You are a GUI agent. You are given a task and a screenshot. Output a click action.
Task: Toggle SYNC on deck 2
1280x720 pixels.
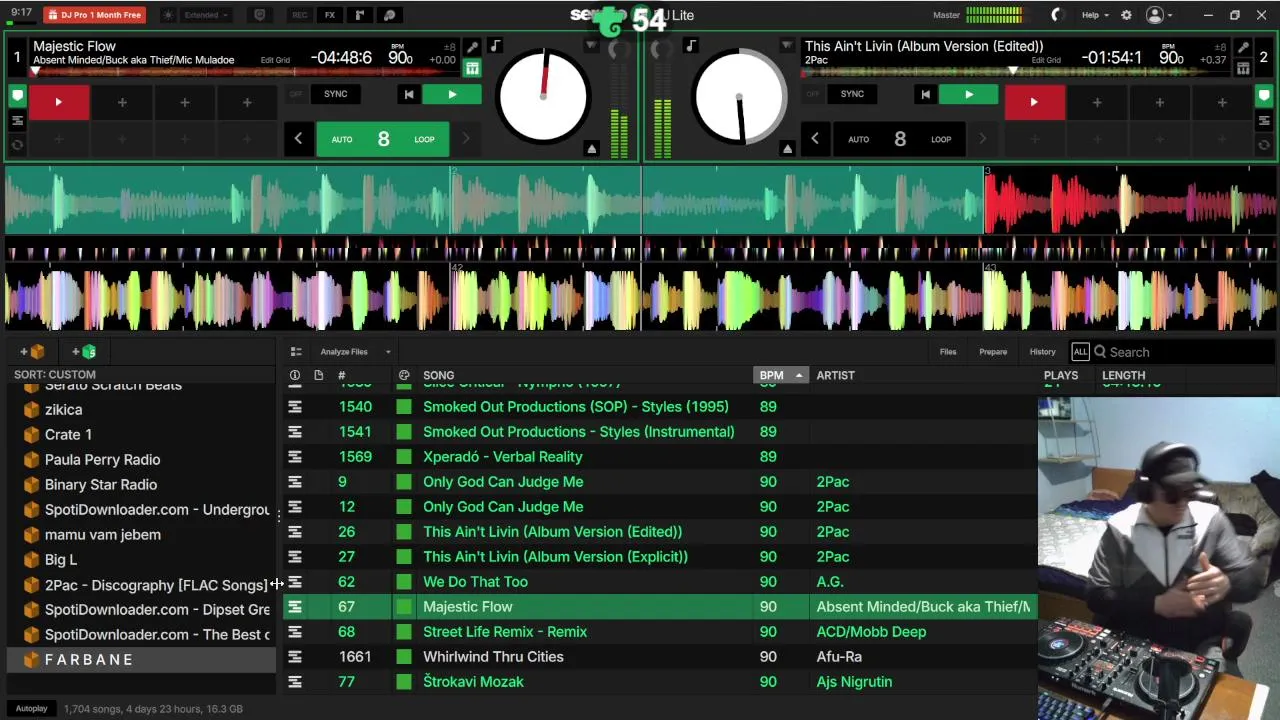(852, 94)
